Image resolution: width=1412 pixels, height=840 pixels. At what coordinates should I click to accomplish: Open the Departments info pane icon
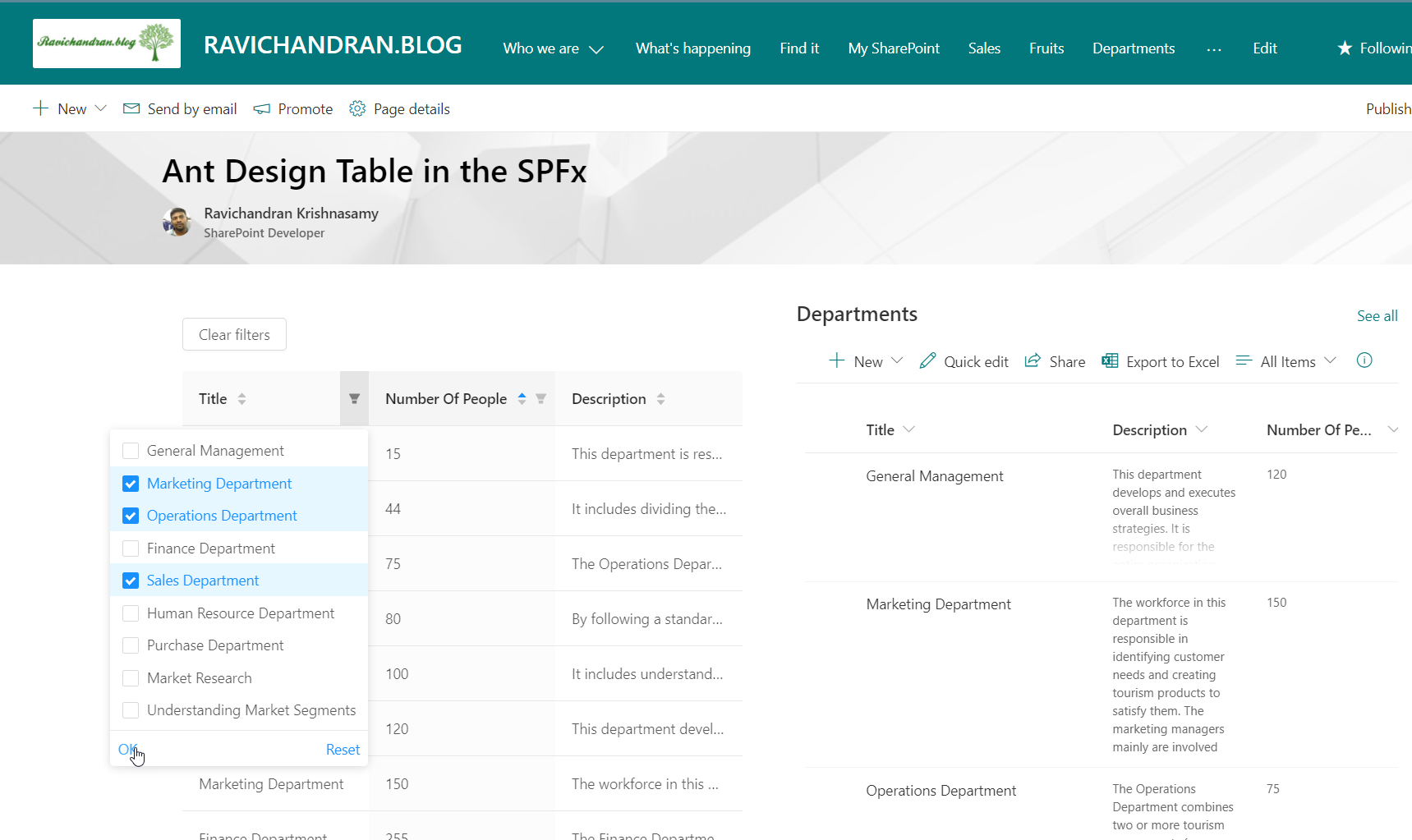tap(1364, 360)
